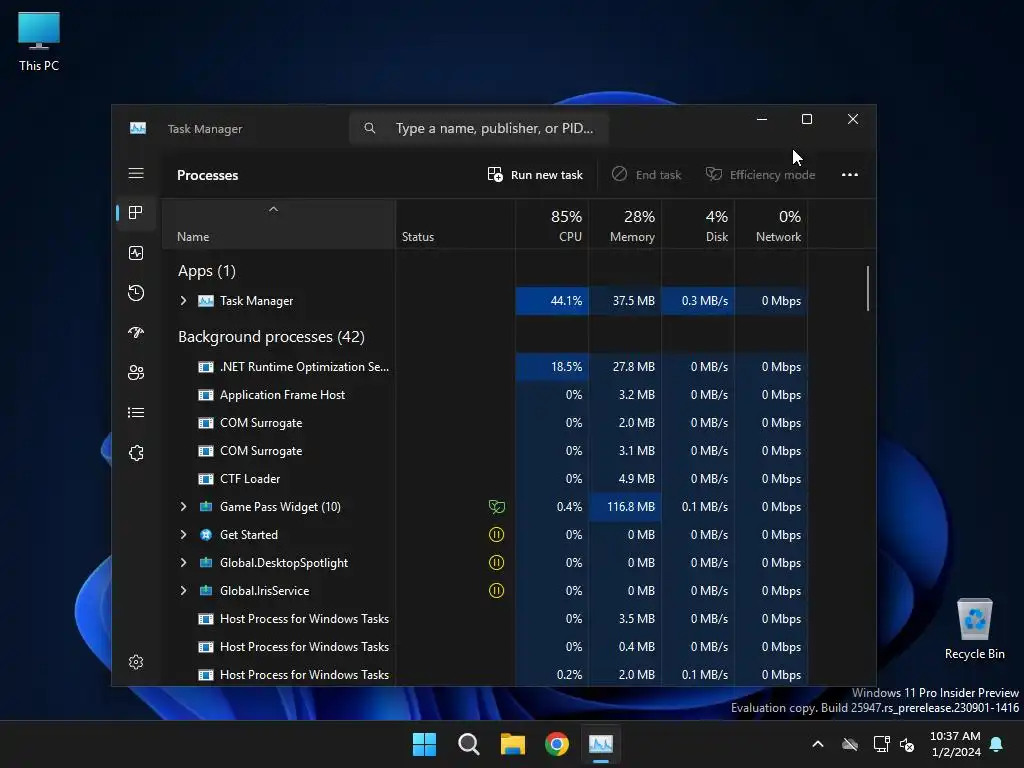Click the 18.5% CPU cell
The width and height of the screenshot is (1024, 768).
coord(552,367)
